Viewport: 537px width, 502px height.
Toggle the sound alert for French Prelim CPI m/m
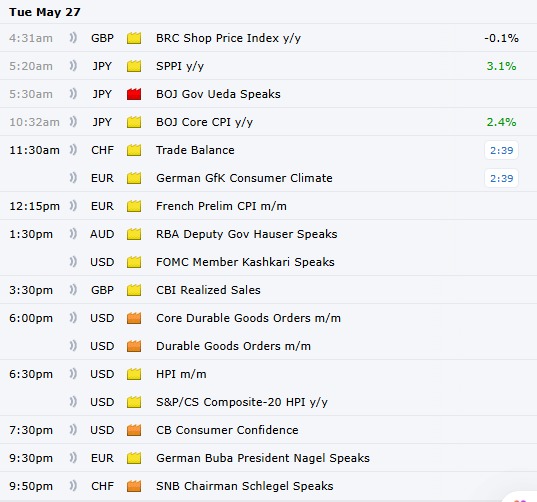point(73,205)
